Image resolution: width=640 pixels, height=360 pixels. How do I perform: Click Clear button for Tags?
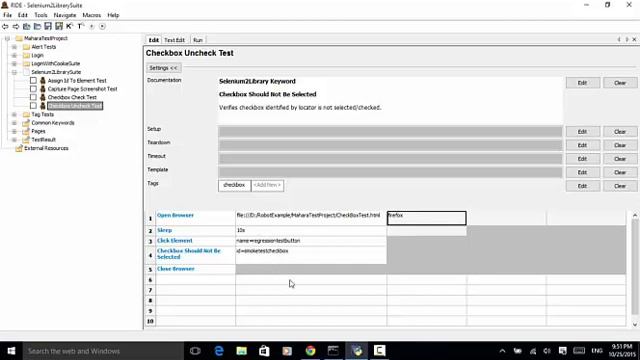pos(620,186)
